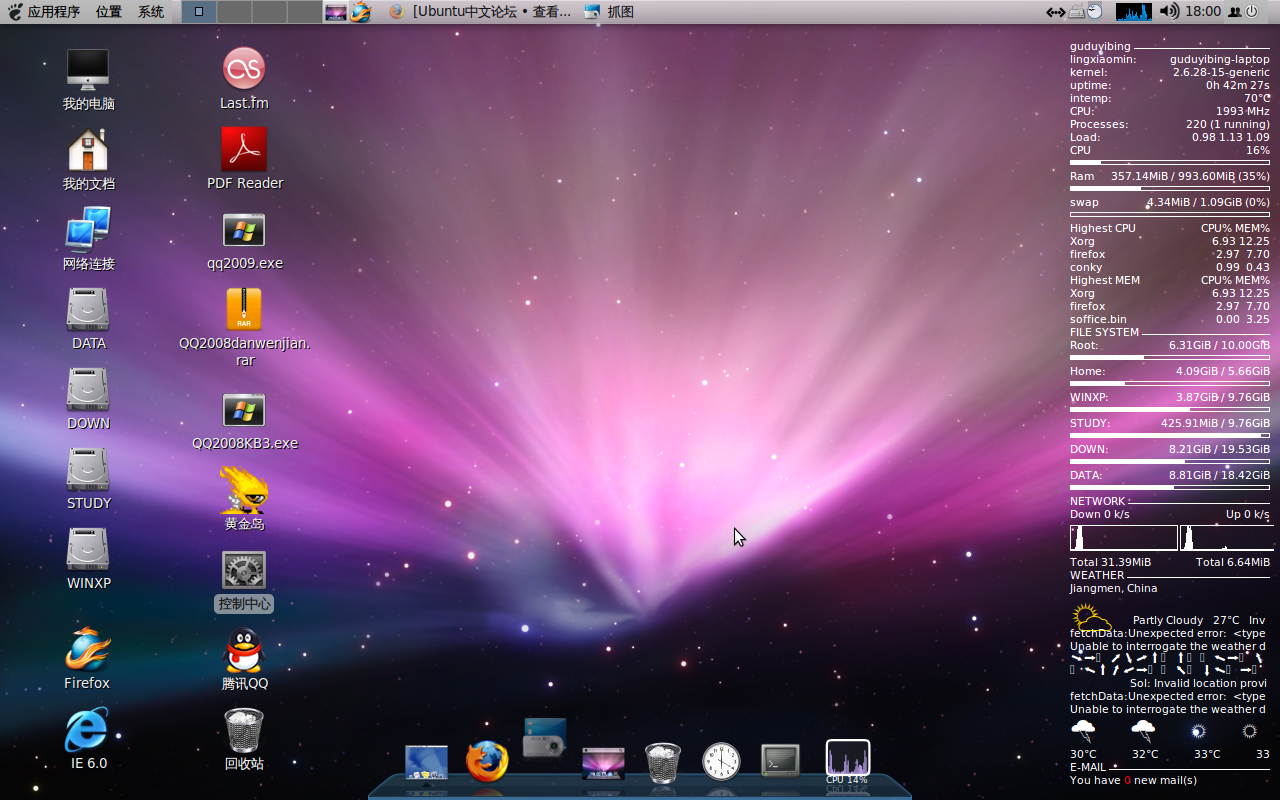This screenshot has height=800, width=1280.
Task: Click the soffice.bin process row
Action: click(1170, 319)
